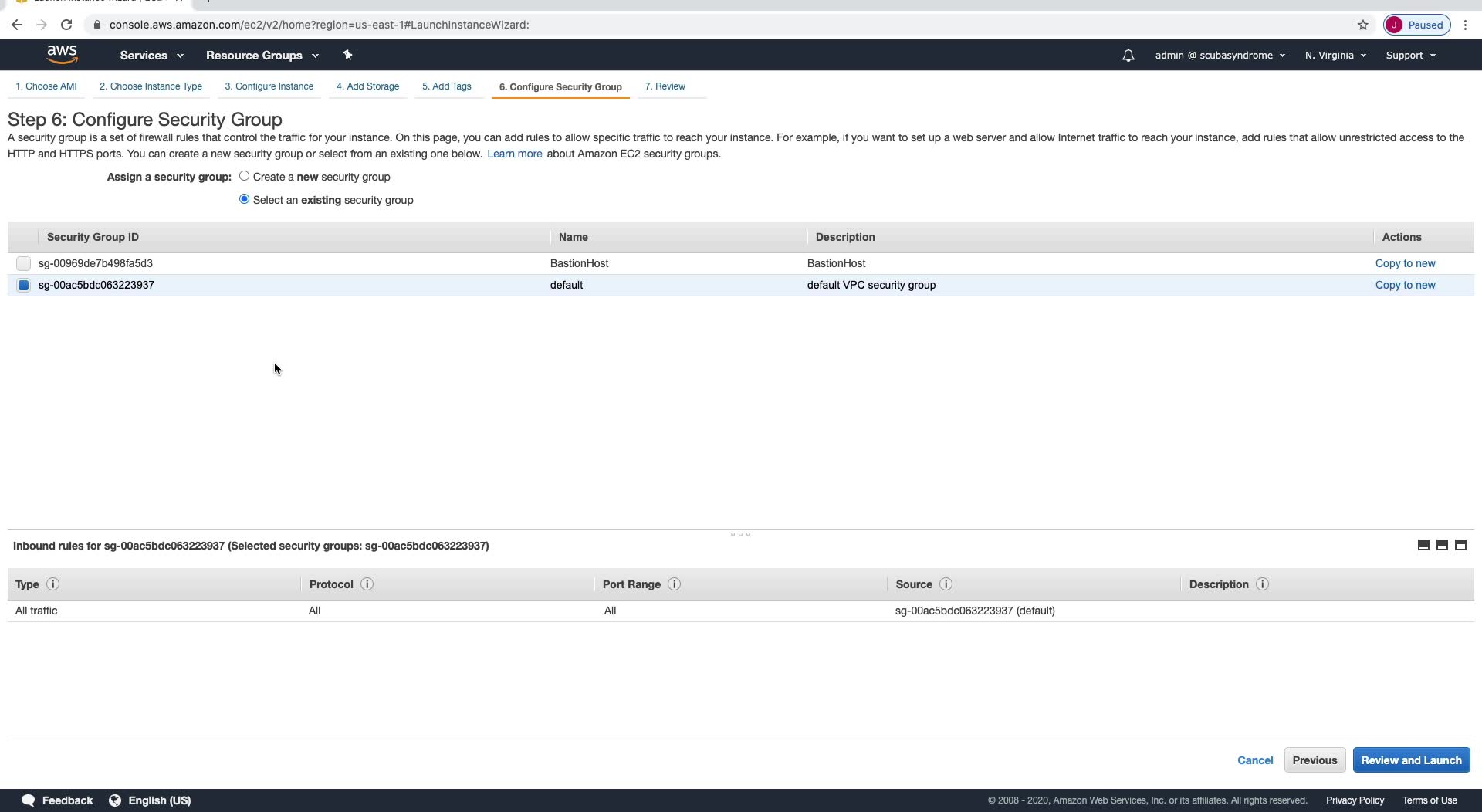
Task: Click the pin shortcuts icon in navbar
Action: (x=347, y=55)
